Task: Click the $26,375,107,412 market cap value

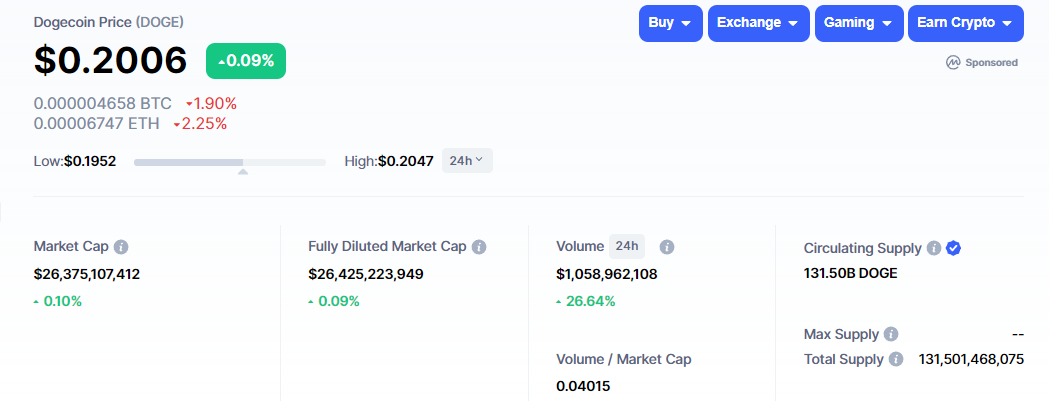Action: coord(87,274)
